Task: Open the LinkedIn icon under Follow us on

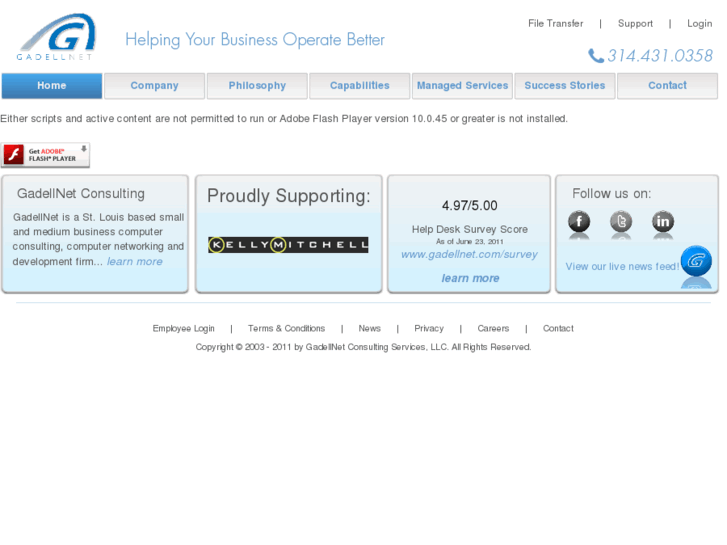Action: point(663,221)
